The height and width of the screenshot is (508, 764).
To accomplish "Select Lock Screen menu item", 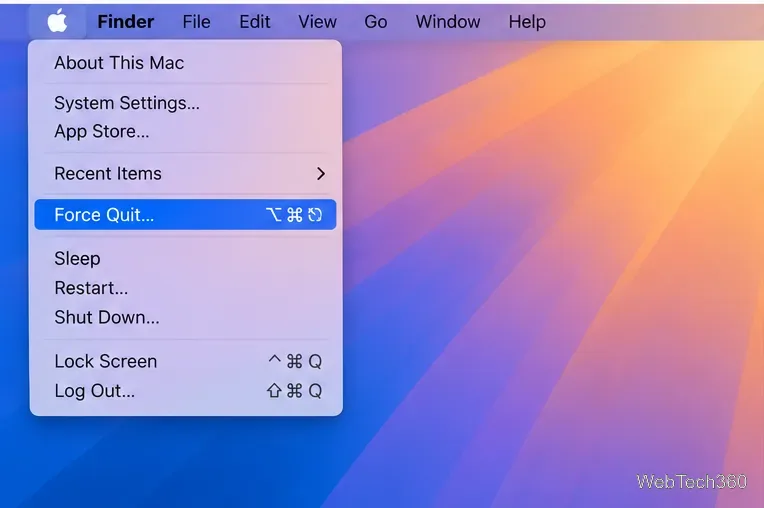I will [185, 361].
